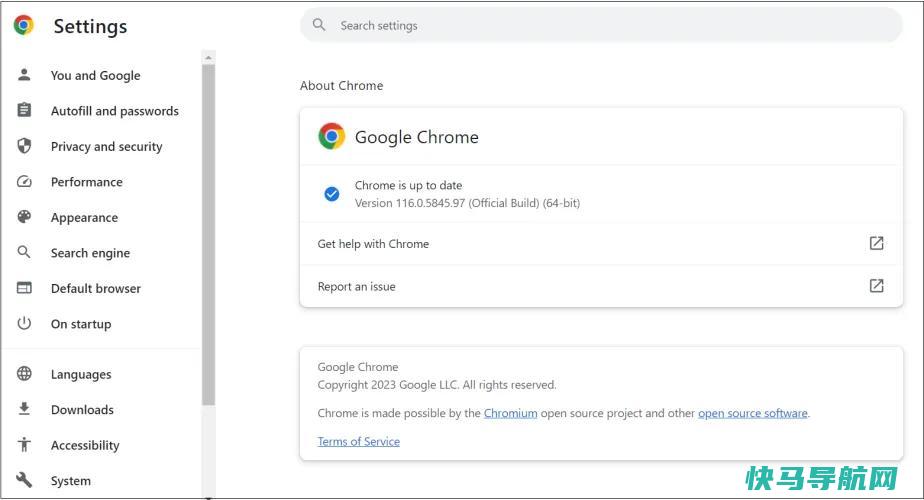Image resolution: width=924 pixels, height=500 pixels.
Task: Open the Terms of Service link
Action: [x=358, y=442]
